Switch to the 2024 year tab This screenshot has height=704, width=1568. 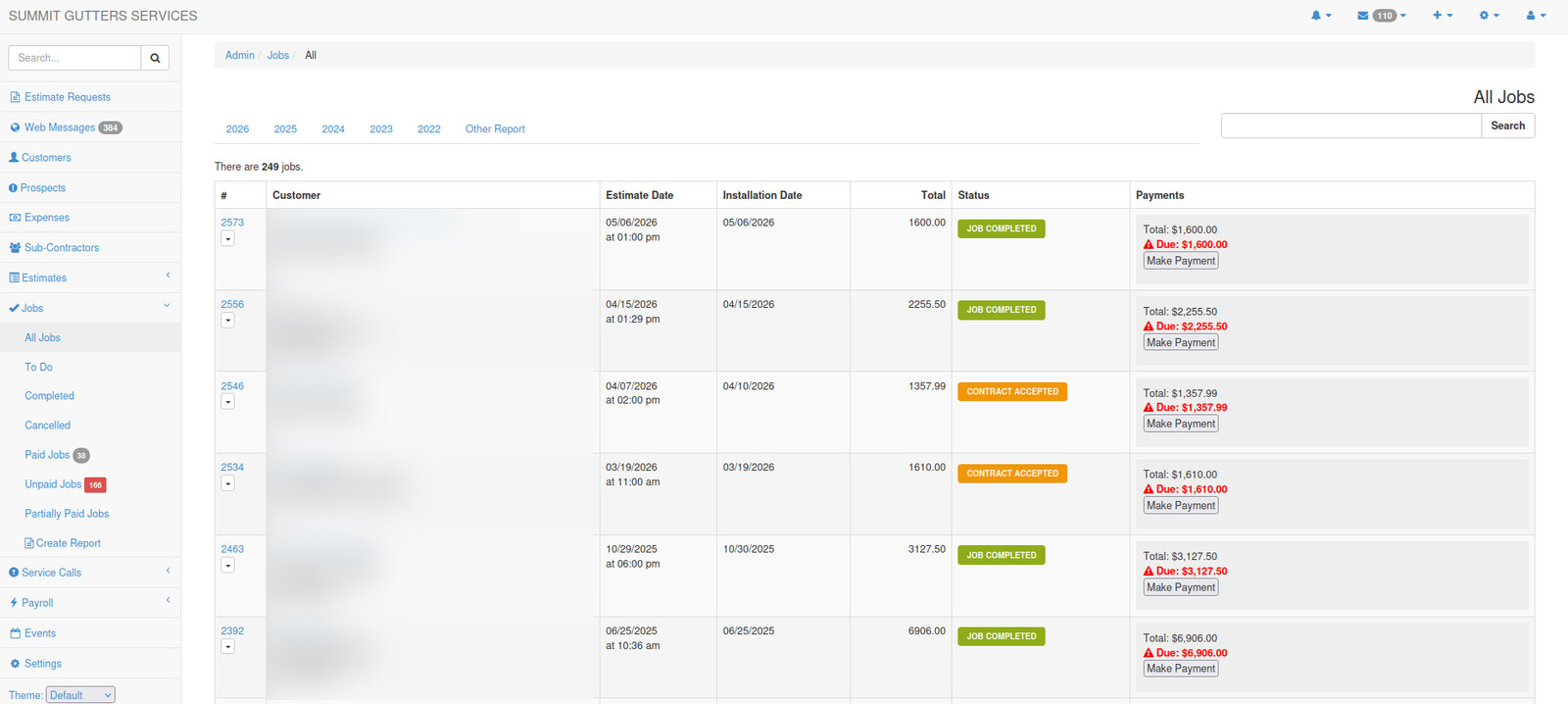[333, 129]
